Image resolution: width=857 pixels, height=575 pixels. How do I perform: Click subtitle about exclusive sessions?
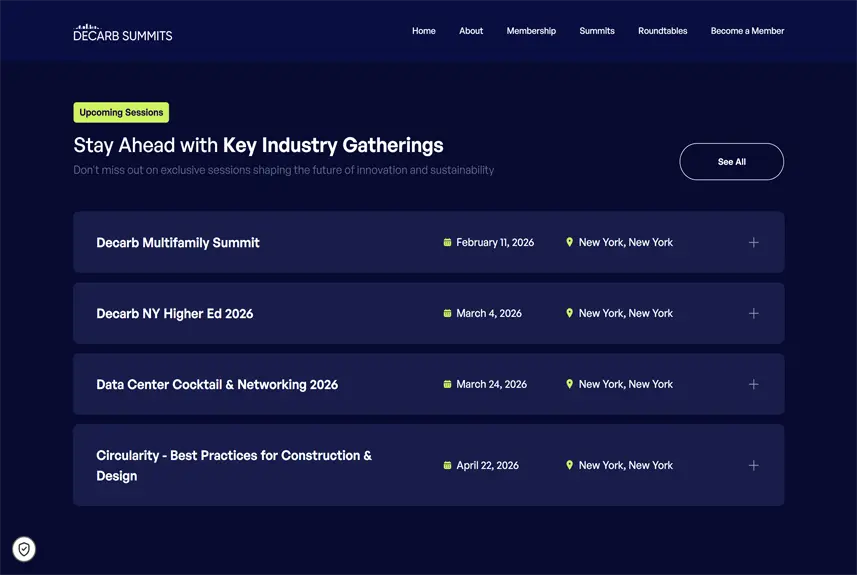pyautogui.click(x=284, y=170)
